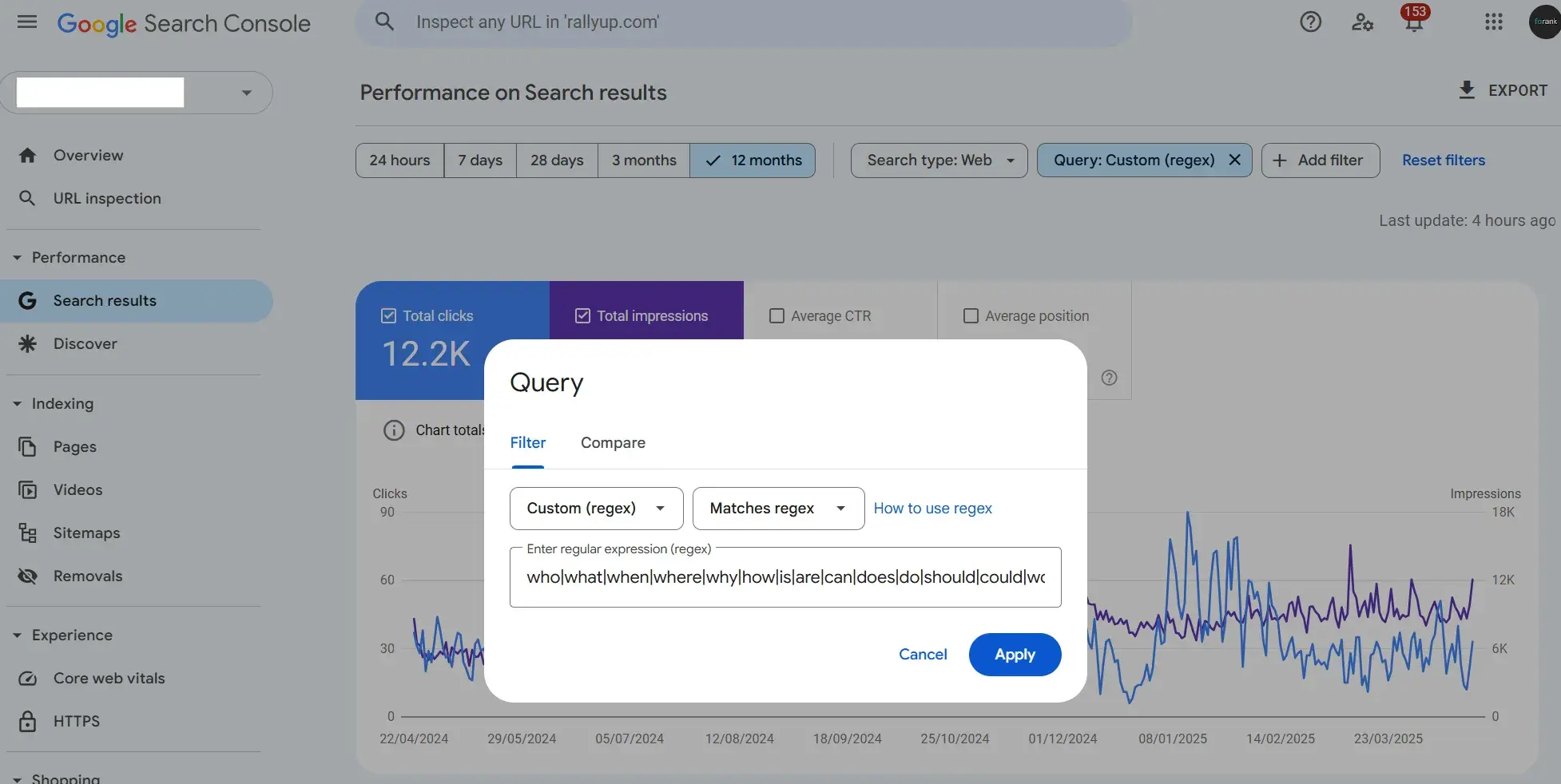This screenshot has height=784, width=1561.
Task: Switch to the Compare tab
Action: [x=613, y=443]
